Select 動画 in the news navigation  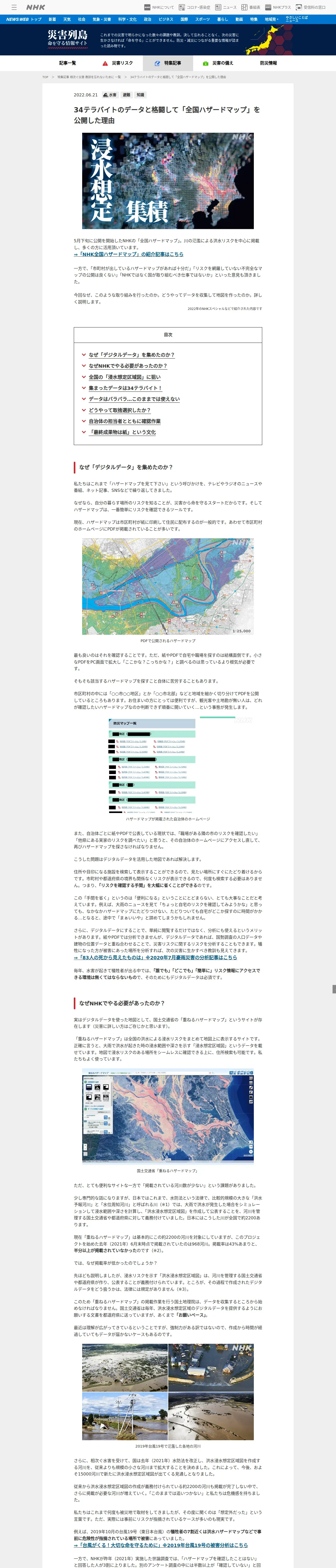[239, 20]
